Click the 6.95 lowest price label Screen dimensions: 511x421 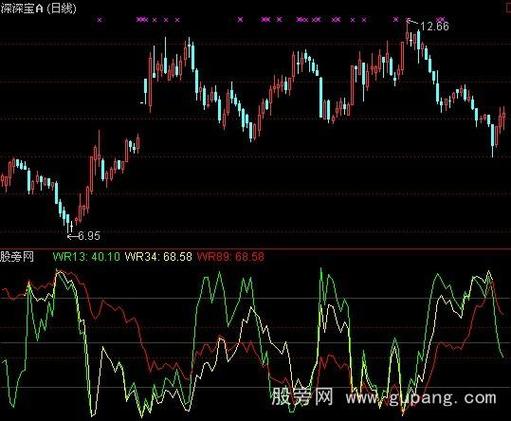(89, 236)
